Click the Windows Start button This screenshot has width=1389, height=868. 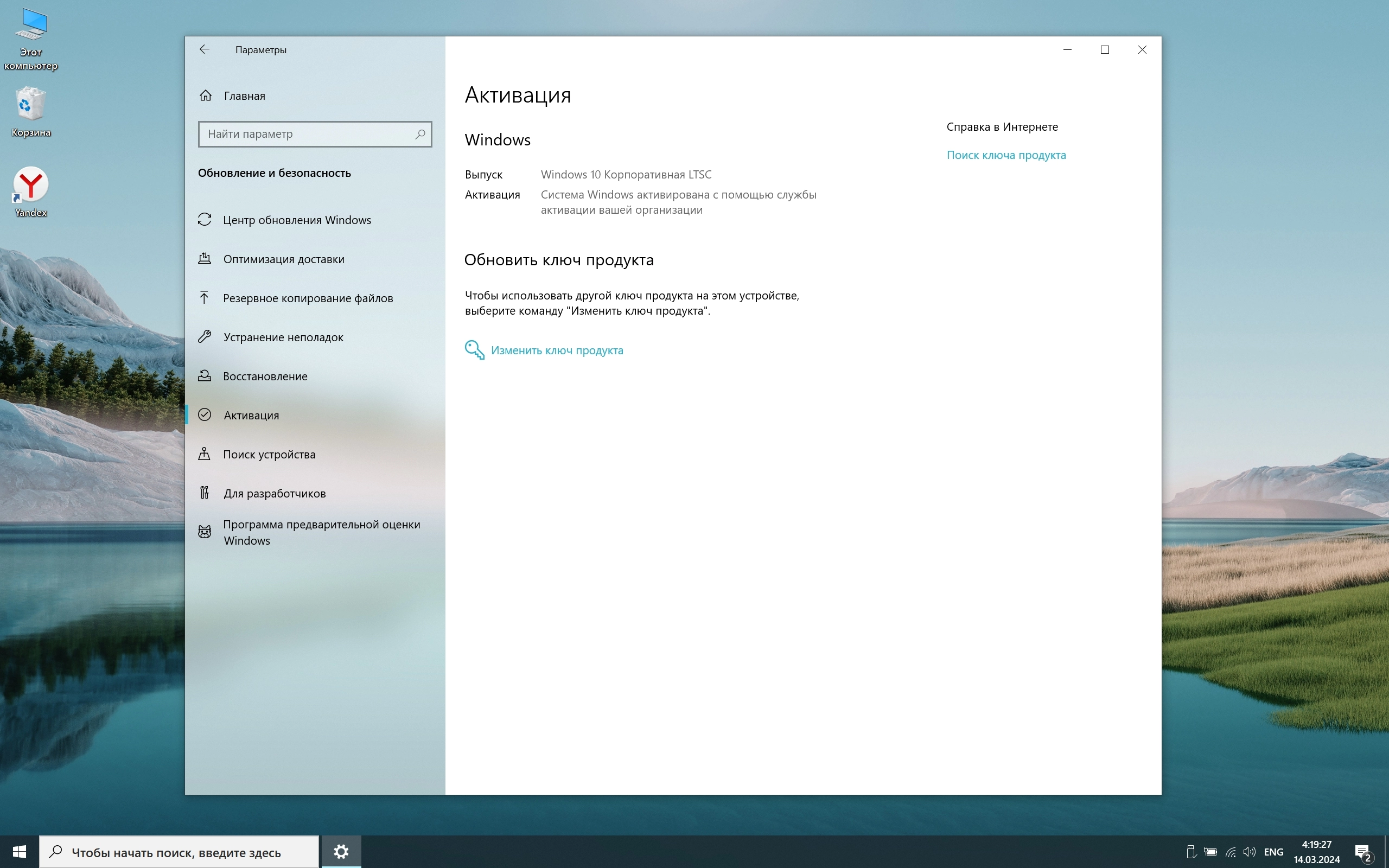click(x=20, y=851)
